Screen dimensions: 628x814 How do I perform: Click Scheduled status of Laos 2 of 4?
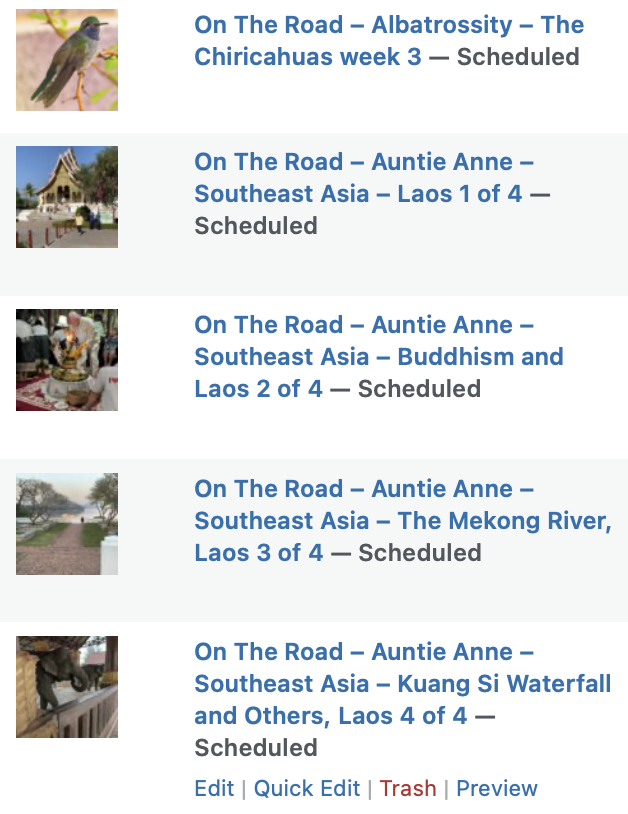tap(419, 389)
